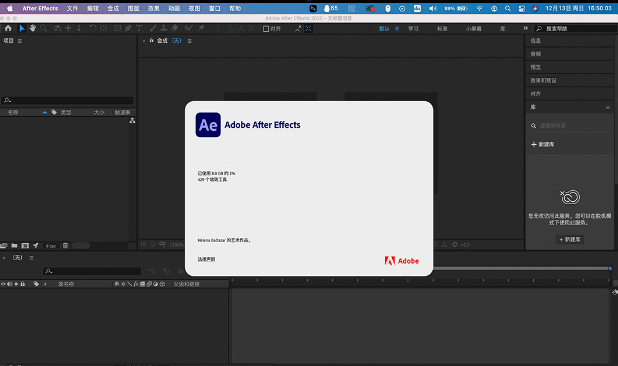The width and height of the screenshot is (618, 366).
Task: Toggle the motion blur switch column icon
Action: tap(149, 284)
